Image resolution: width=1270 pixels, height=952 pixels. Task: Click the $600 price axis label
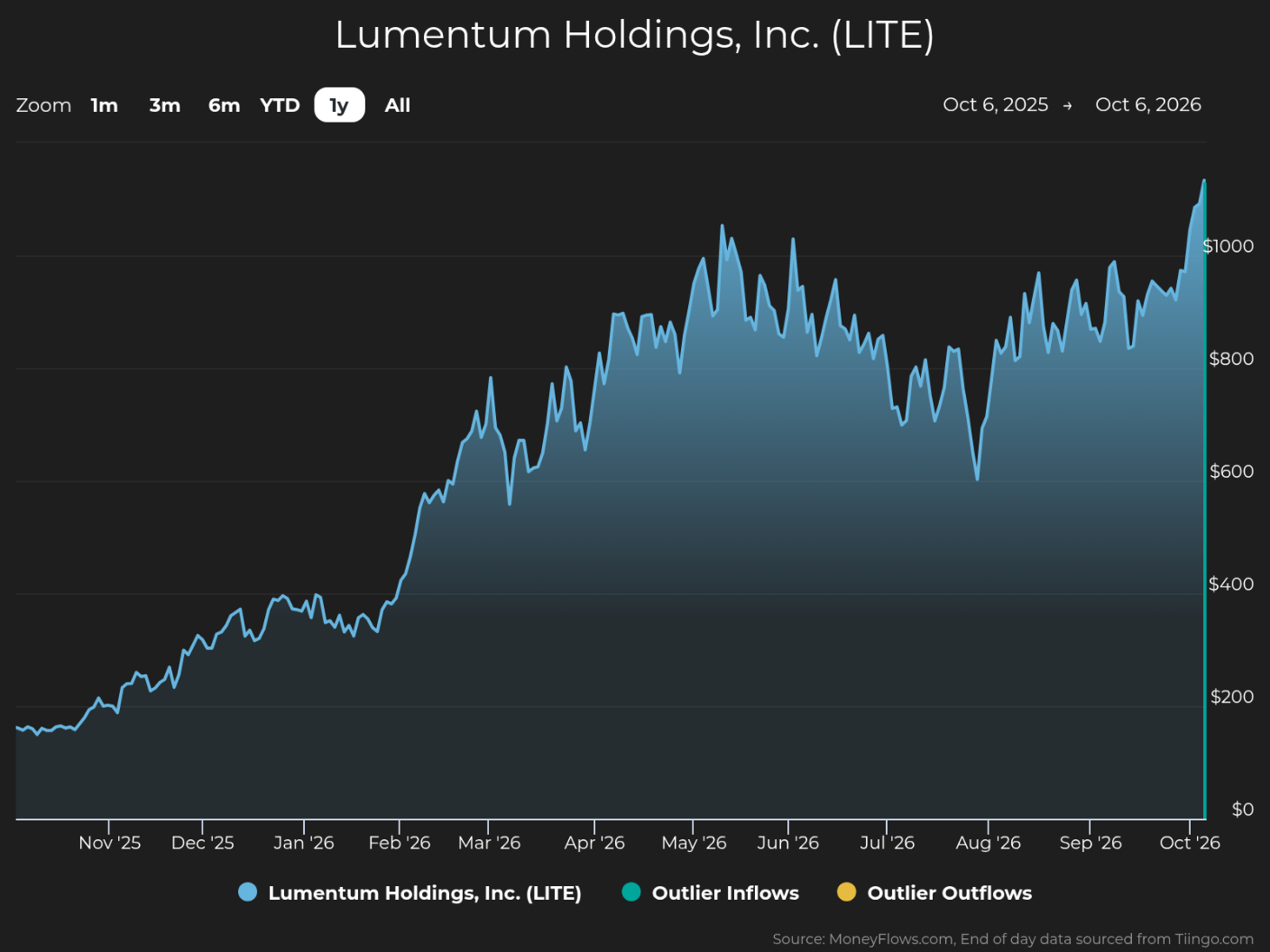pyautogui.click(x=1231, y=471)
